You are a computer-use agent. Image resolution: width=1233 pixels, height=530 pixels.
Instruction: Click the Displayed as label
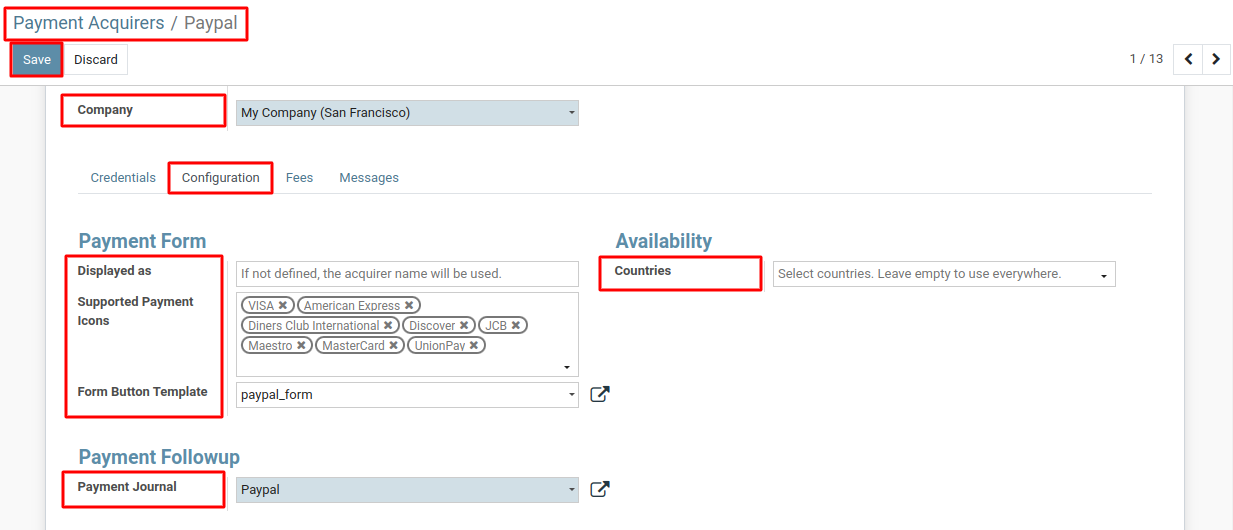point(114,271)
